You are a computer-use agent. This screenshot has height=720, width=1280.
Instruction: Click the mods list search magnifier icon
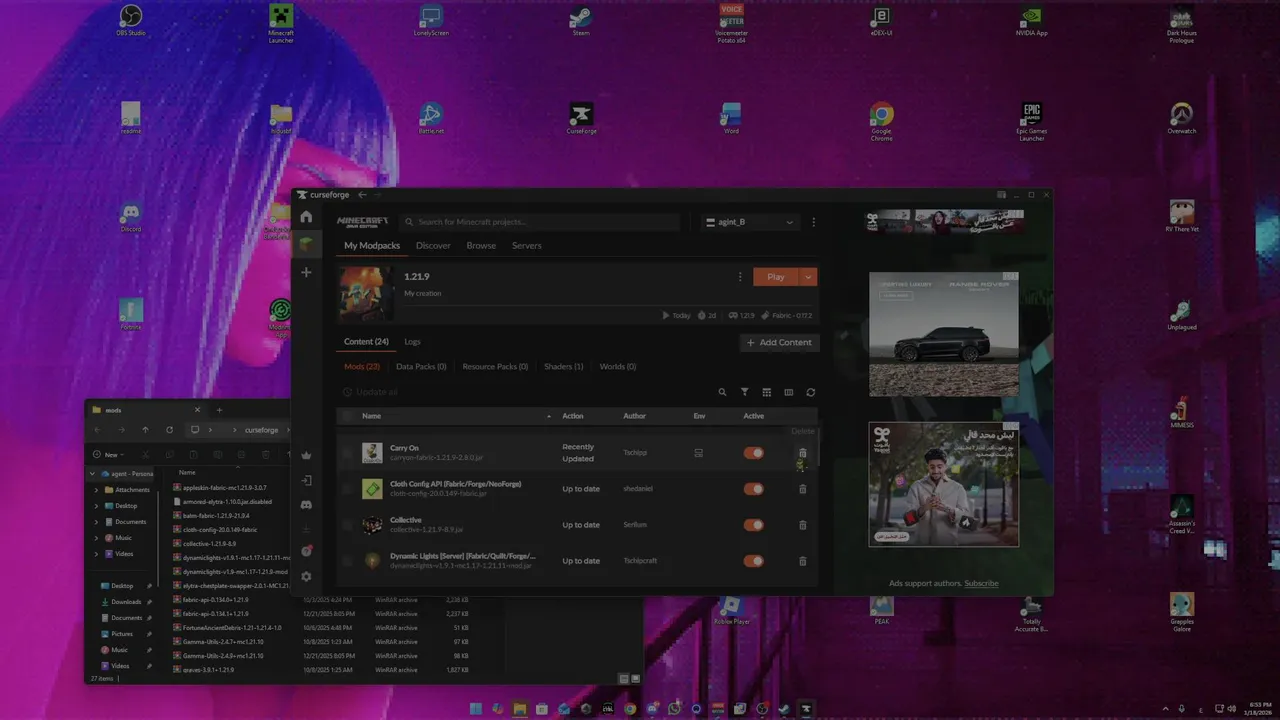pyautogui.click(x=722, y=392)
